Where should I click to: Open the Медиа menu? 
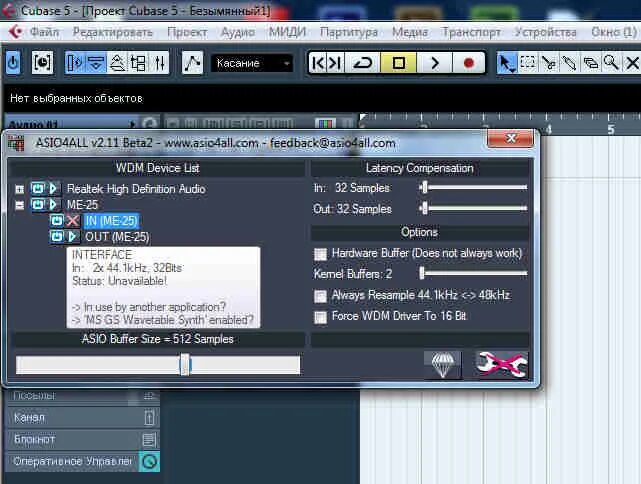point(410,32)
